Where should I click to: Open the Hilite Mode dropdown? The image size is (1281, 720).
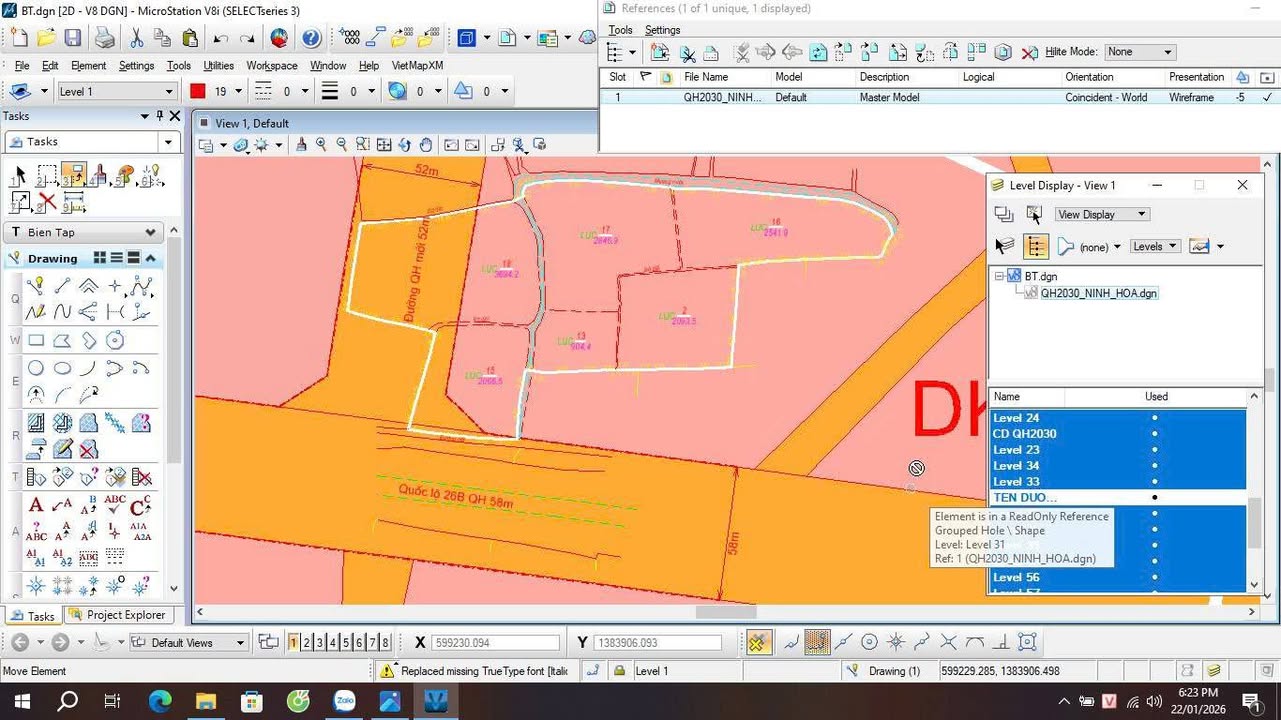click(x=1139, y=52)
